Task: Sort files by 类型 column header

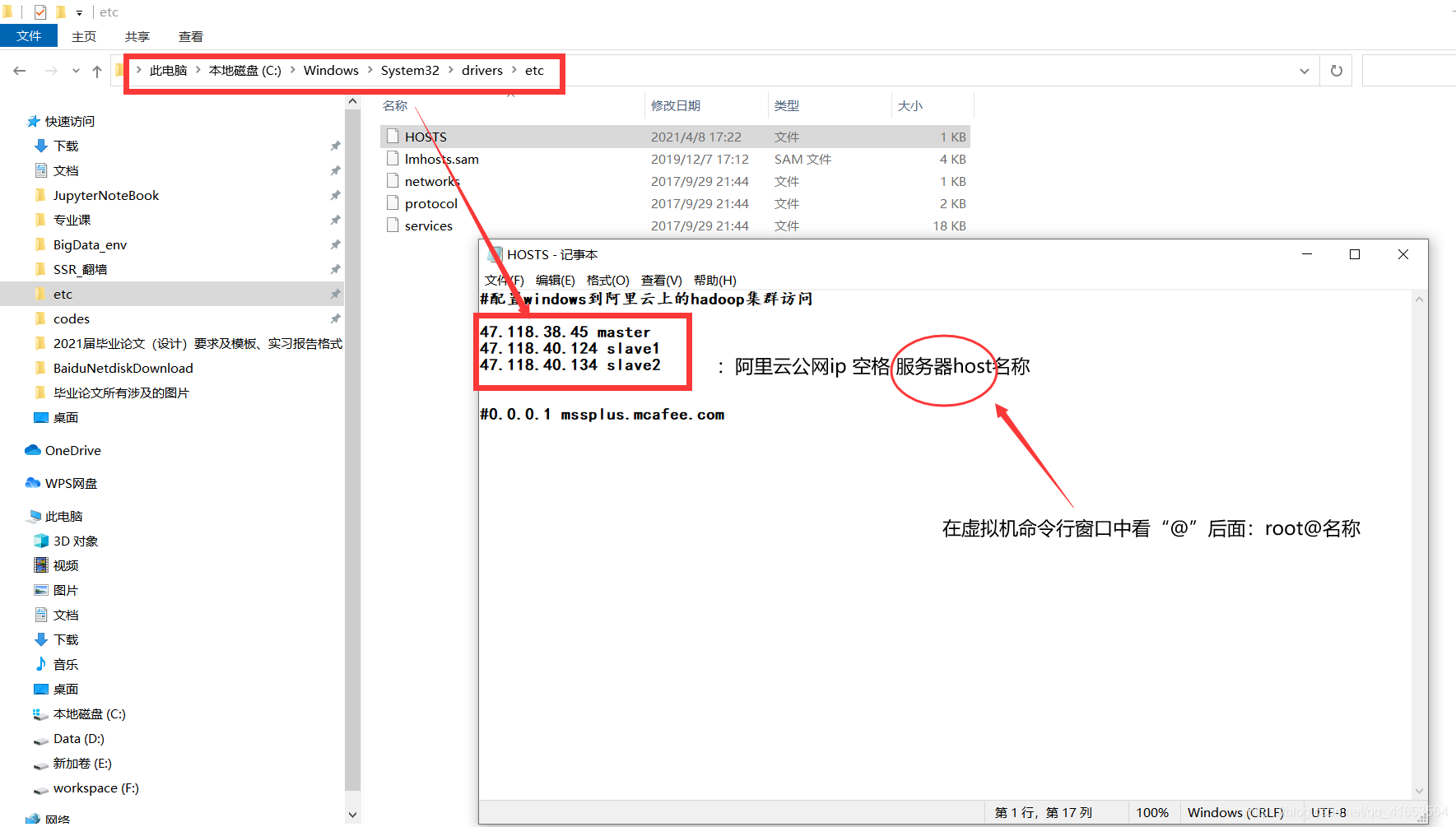Action: click(x=830, y=105)
